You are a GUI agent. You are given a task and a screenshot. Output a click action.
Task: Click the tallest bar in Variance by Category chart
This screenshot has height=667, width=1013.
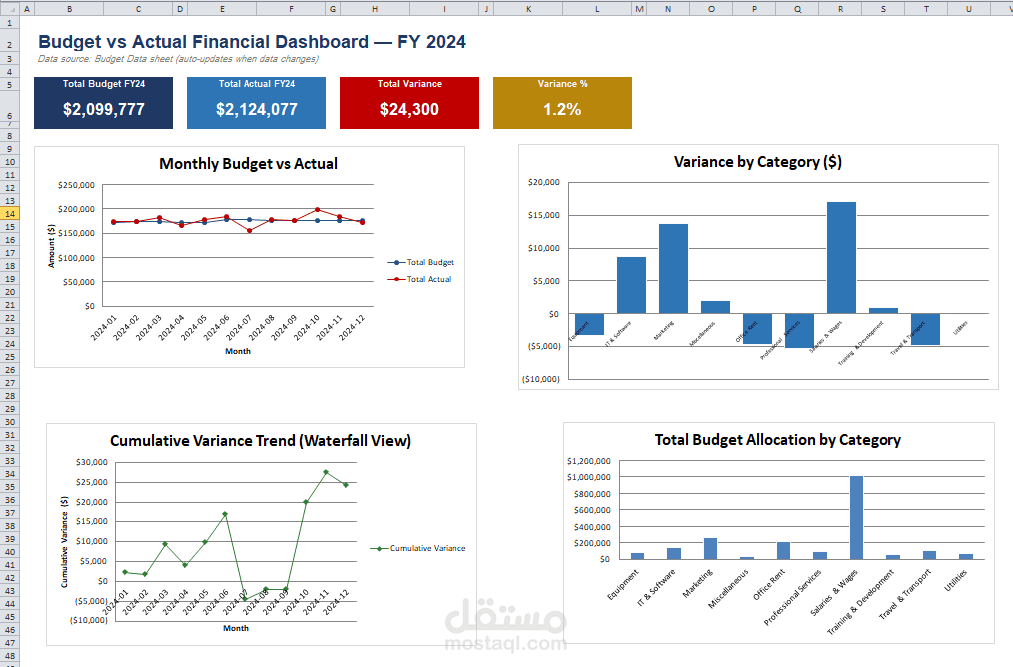[841, 257]
